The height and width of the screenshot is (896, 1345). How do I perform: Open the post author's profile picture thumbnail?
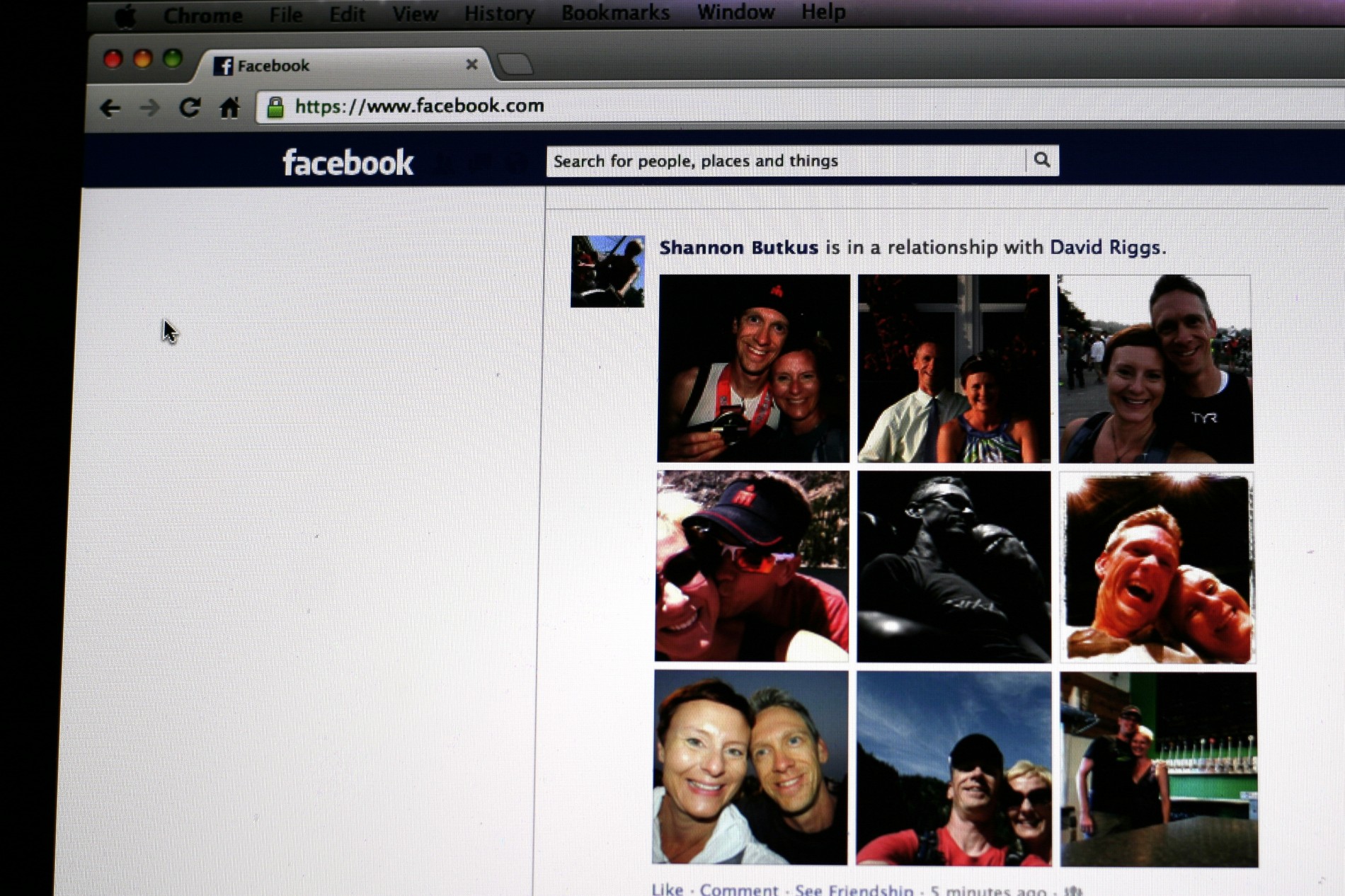click(607, 272)
